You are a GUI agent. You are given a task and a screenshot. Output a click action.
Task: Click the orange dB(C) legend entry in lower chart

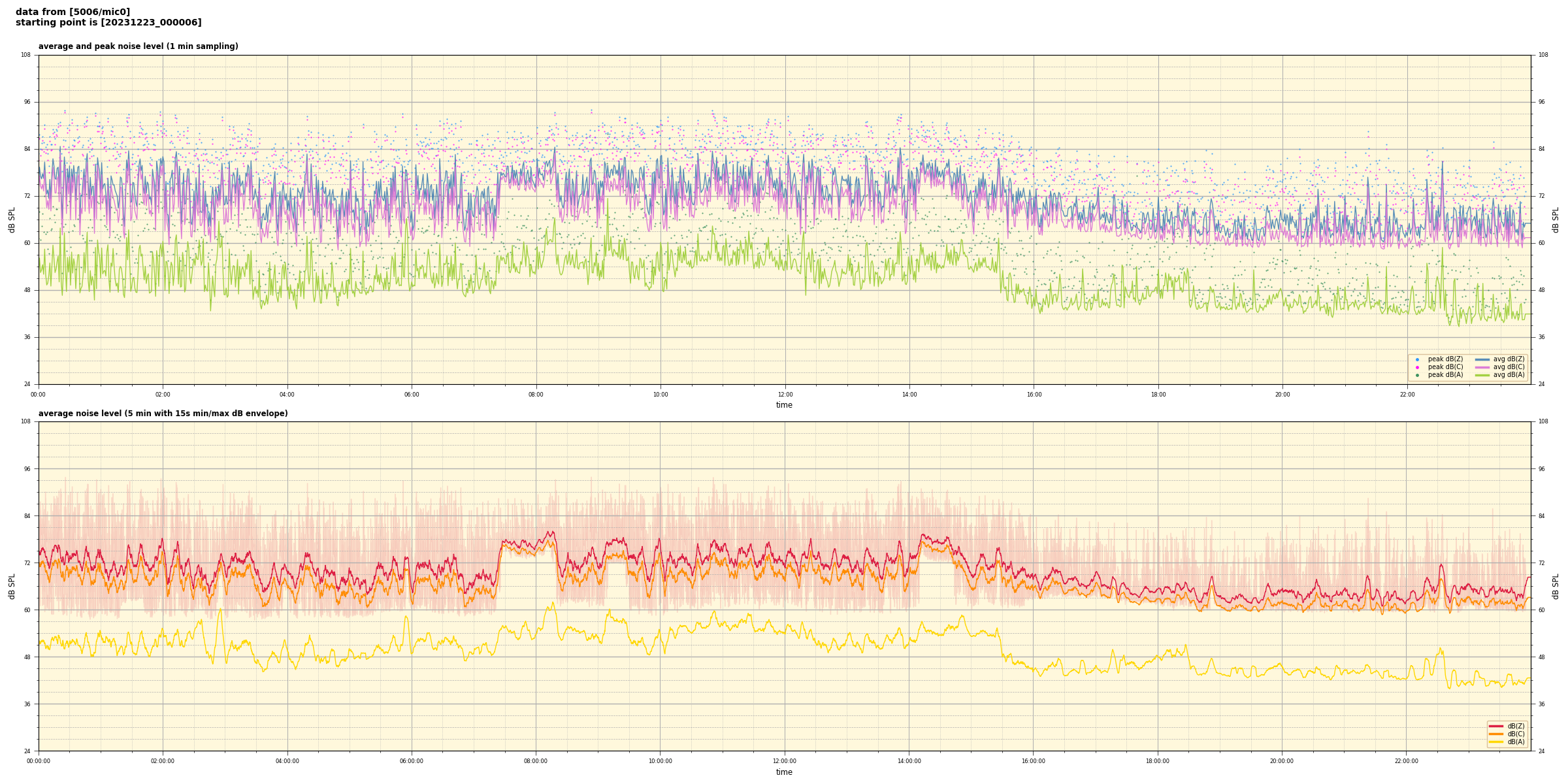pyautogui.click(x=1495, y=734)
